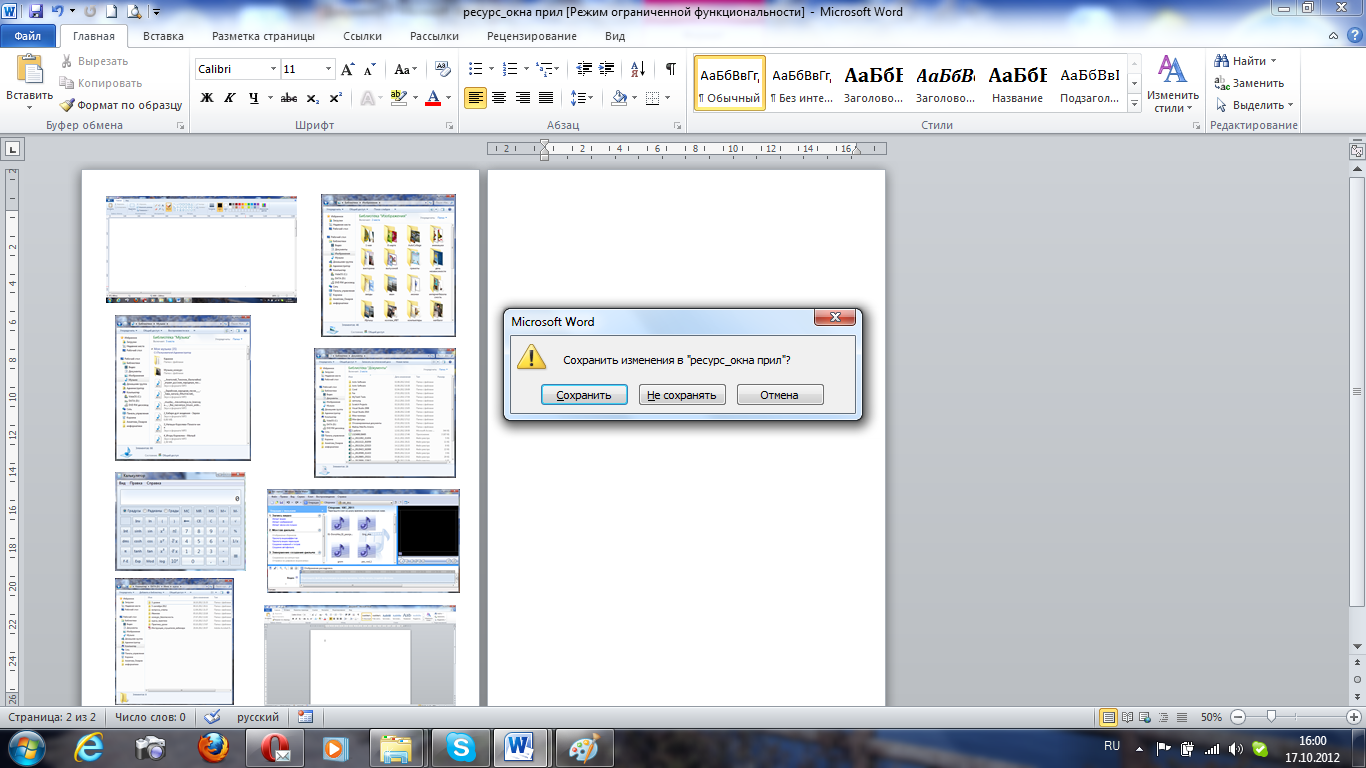1366x768 pixels.
Task: Click Отмена to cancel the dialog
Action: click(780, 395)
